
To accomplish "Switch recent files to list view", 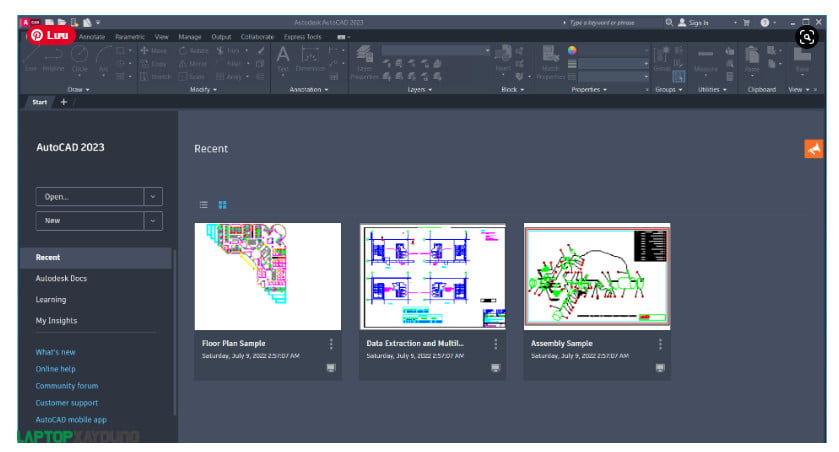I will [203, 205].
